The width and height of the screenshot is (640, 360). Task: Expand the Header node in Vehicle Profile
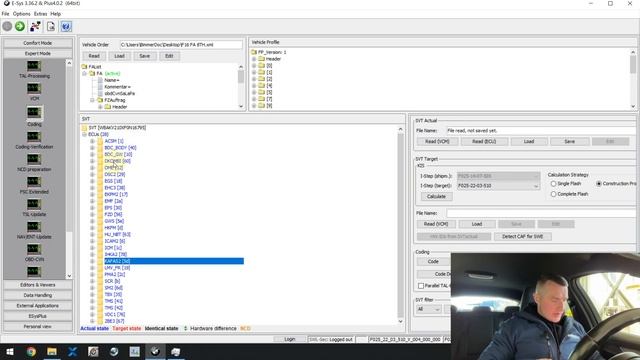coord(254,59)
